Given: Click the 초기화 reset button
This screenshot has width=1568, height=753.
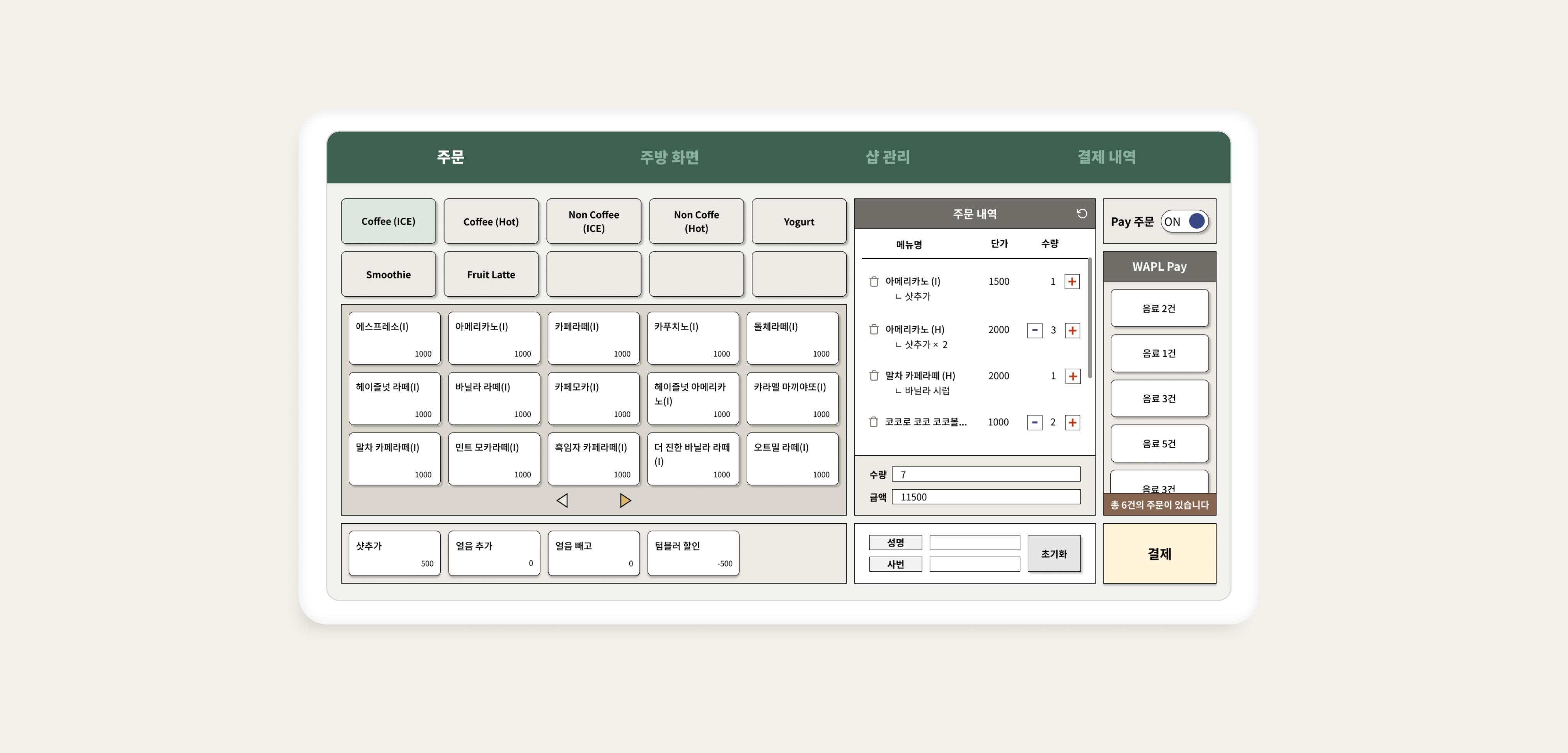Looking at the screenshot, I should 1054,553.
